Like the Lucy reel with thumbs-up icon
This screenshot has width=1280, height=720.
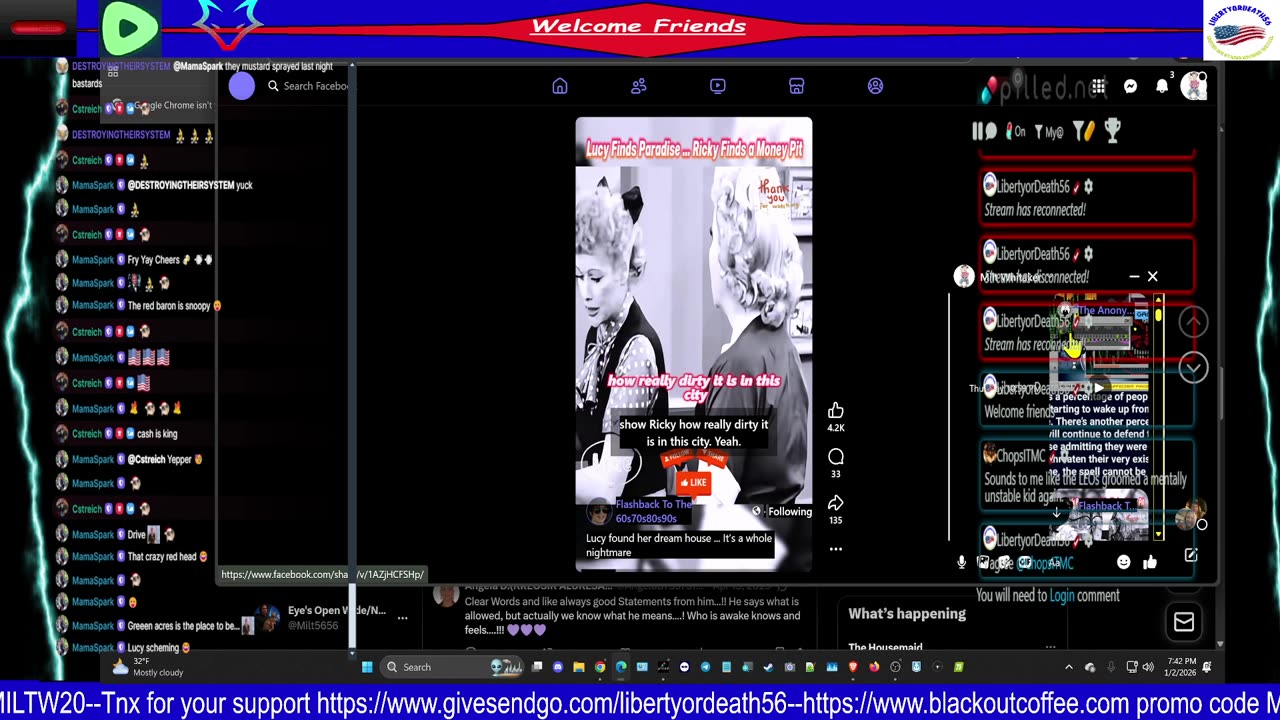[836, 410]
